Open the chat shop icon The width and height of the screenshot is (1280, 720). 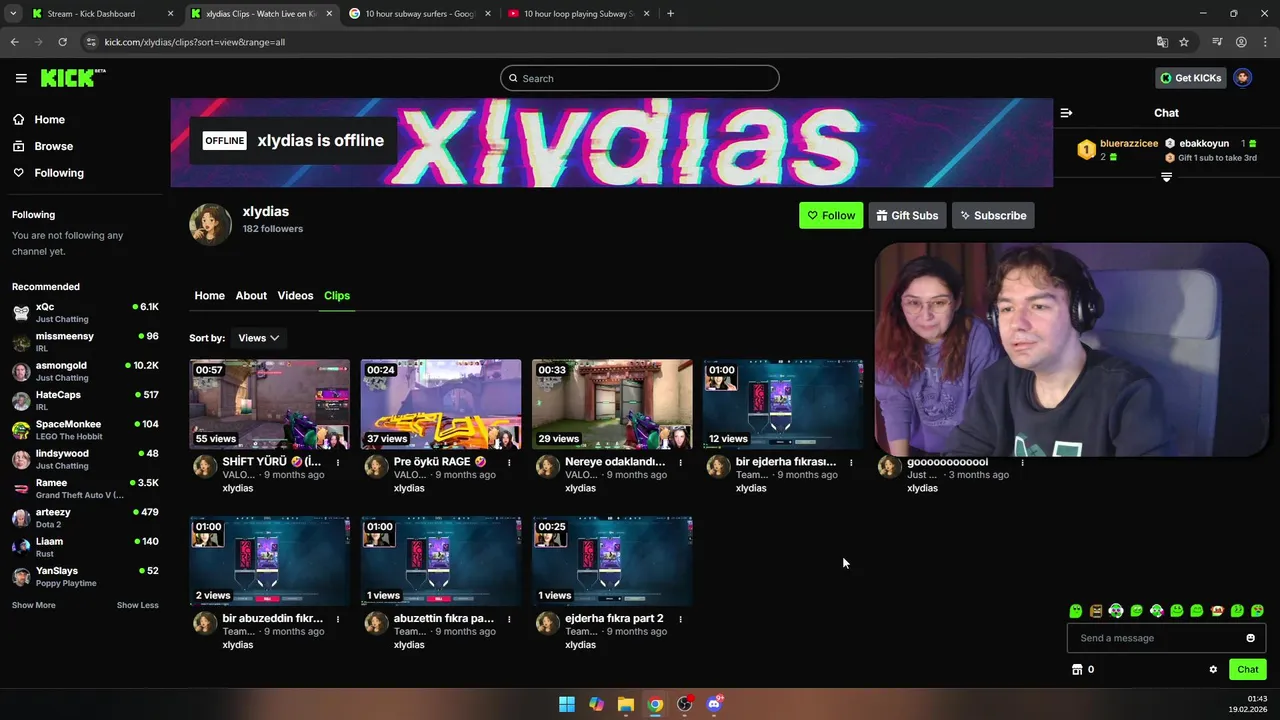point(1077,670)
